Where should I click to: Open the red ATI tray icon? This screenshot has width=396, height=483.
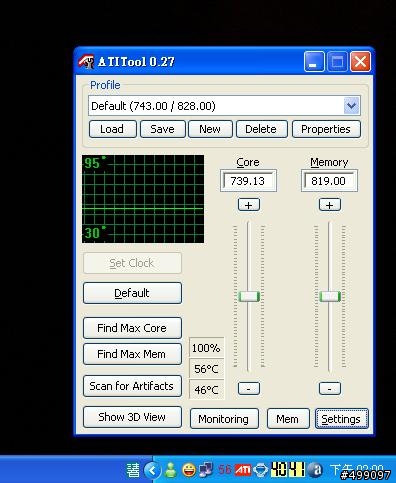(243, 470)
